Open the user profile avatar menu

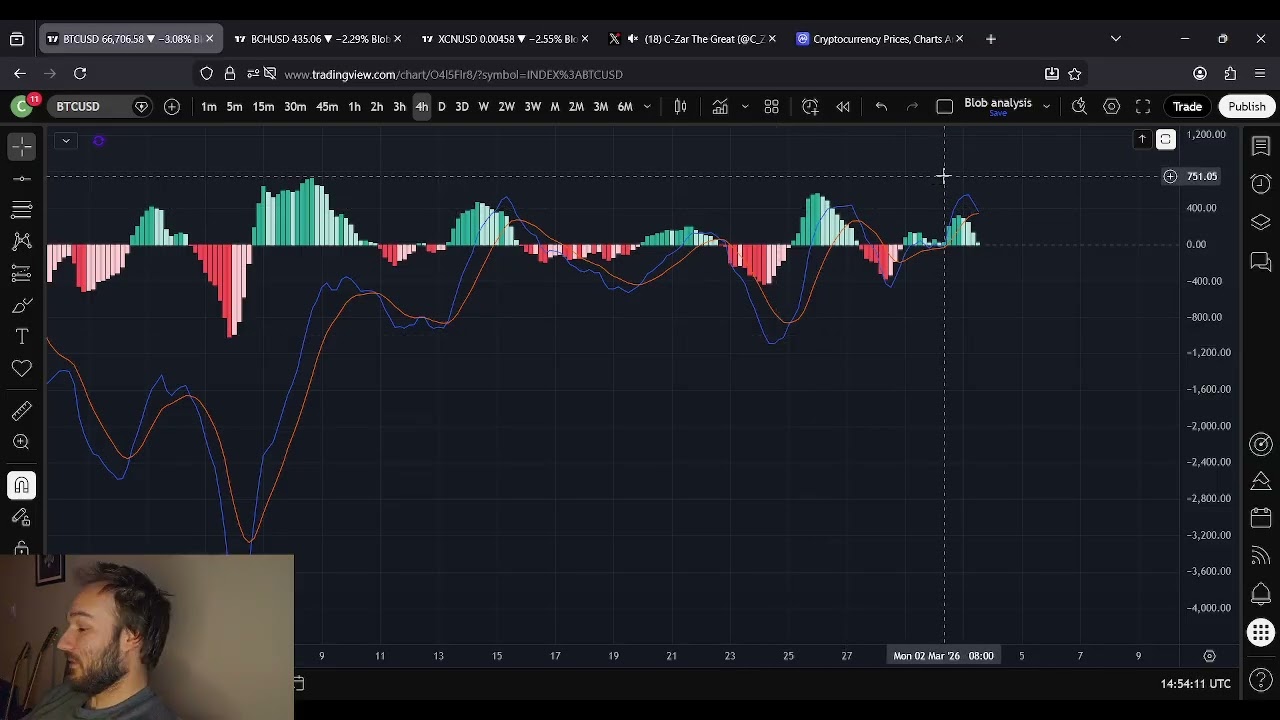click(x=21, y=106)
